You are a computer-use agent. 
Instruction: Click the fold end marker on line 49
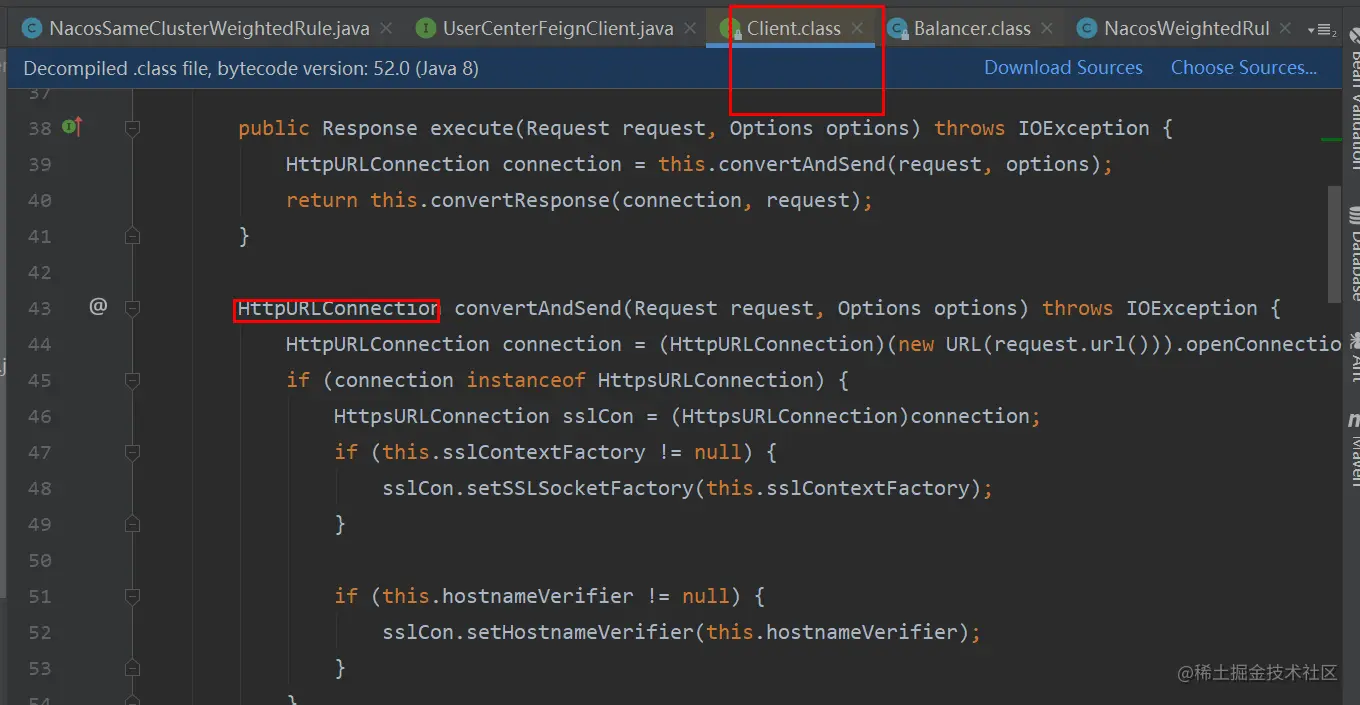(x=132, y=524)
